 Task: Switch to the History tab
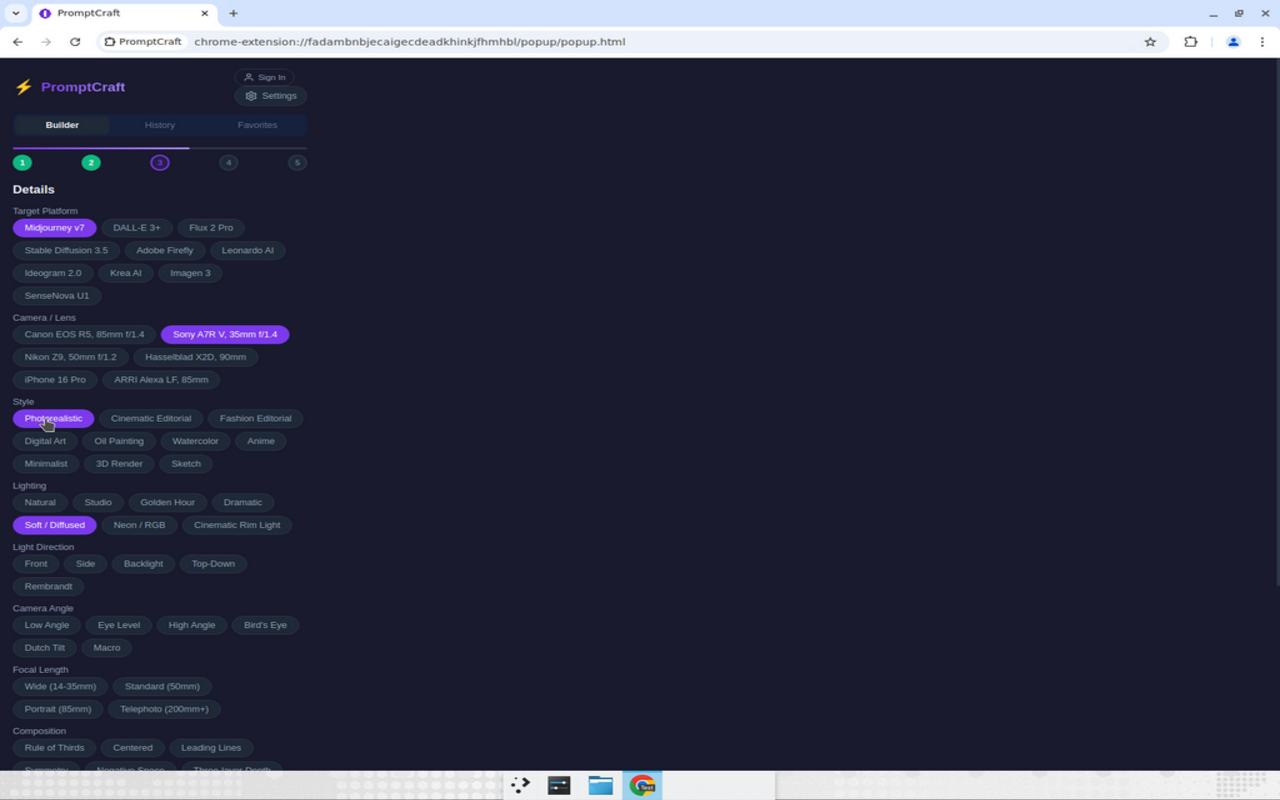click(x=160, y=125)
